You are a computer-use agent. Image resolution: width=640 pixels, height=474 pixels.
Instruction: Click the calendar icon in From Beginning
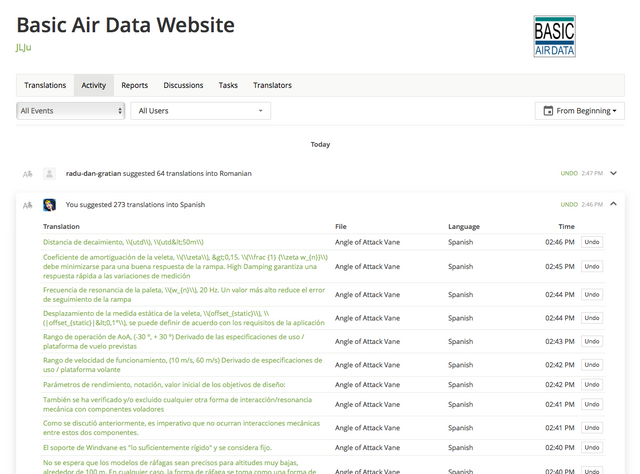point(548,111)
